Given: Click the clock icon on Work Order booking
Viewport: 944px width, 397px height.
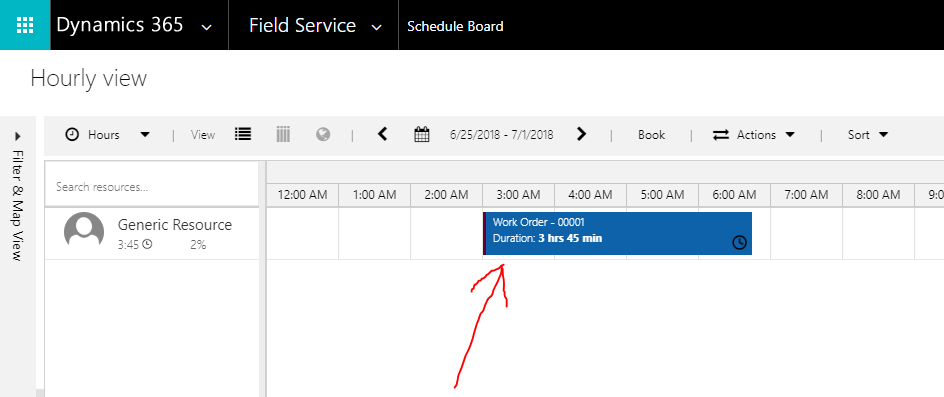Looking at the screenshot, I should click(739, 242).
